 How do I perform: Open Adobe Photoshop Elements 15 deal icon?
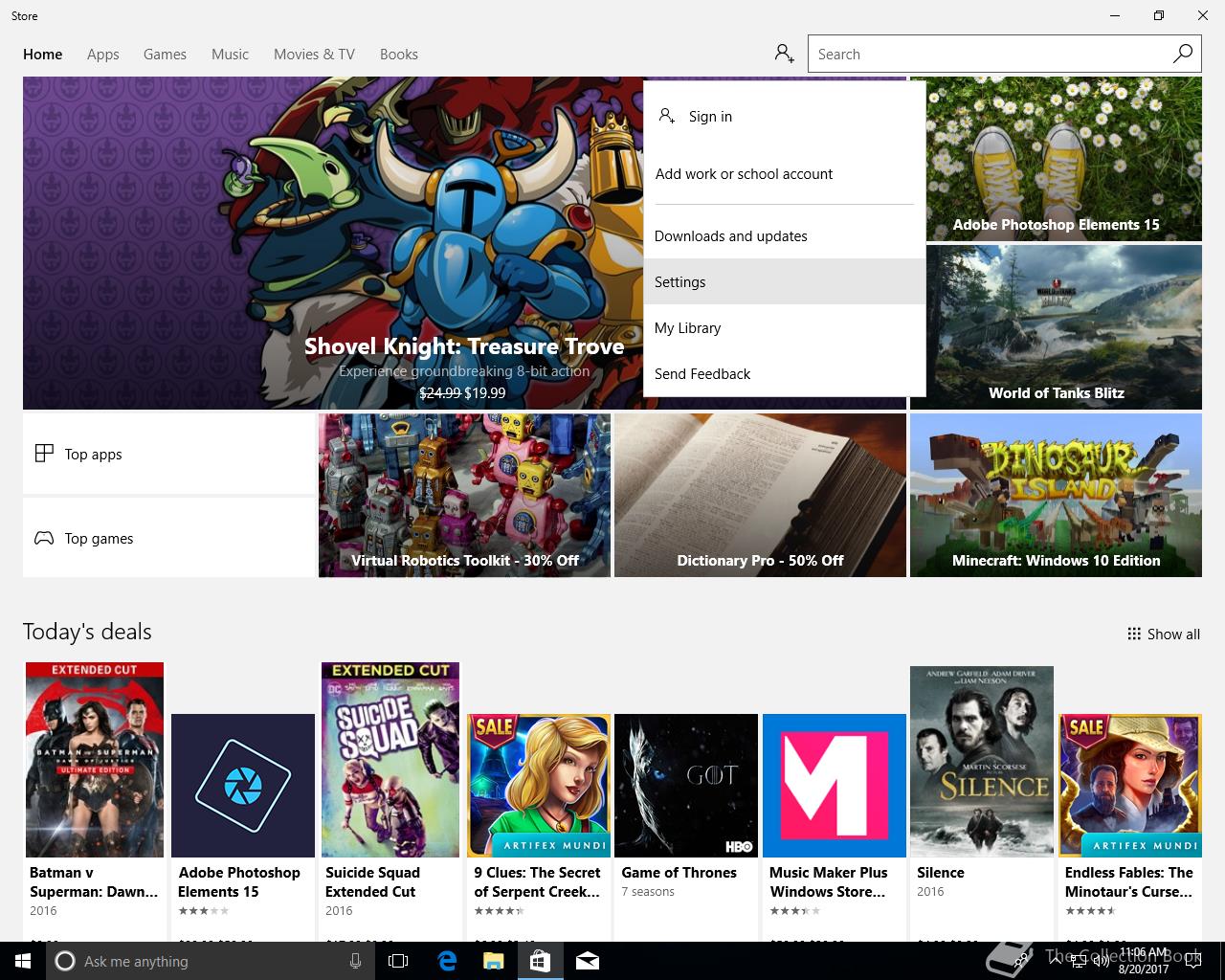[243, 786]
